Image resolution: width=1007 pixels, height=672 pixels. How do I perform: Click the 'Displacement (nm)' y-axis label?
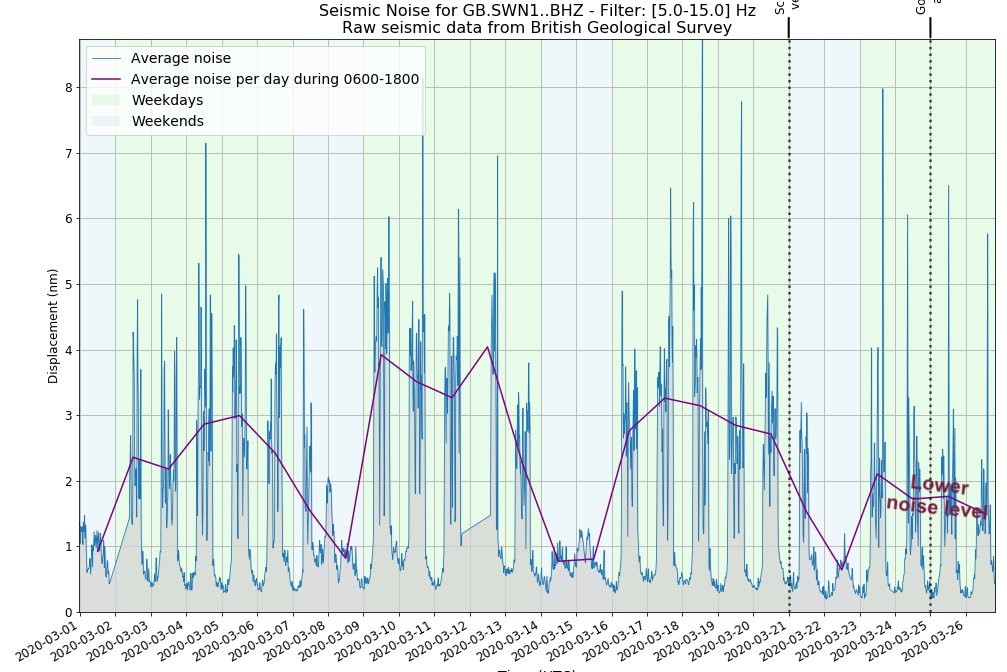coord(53,326)
